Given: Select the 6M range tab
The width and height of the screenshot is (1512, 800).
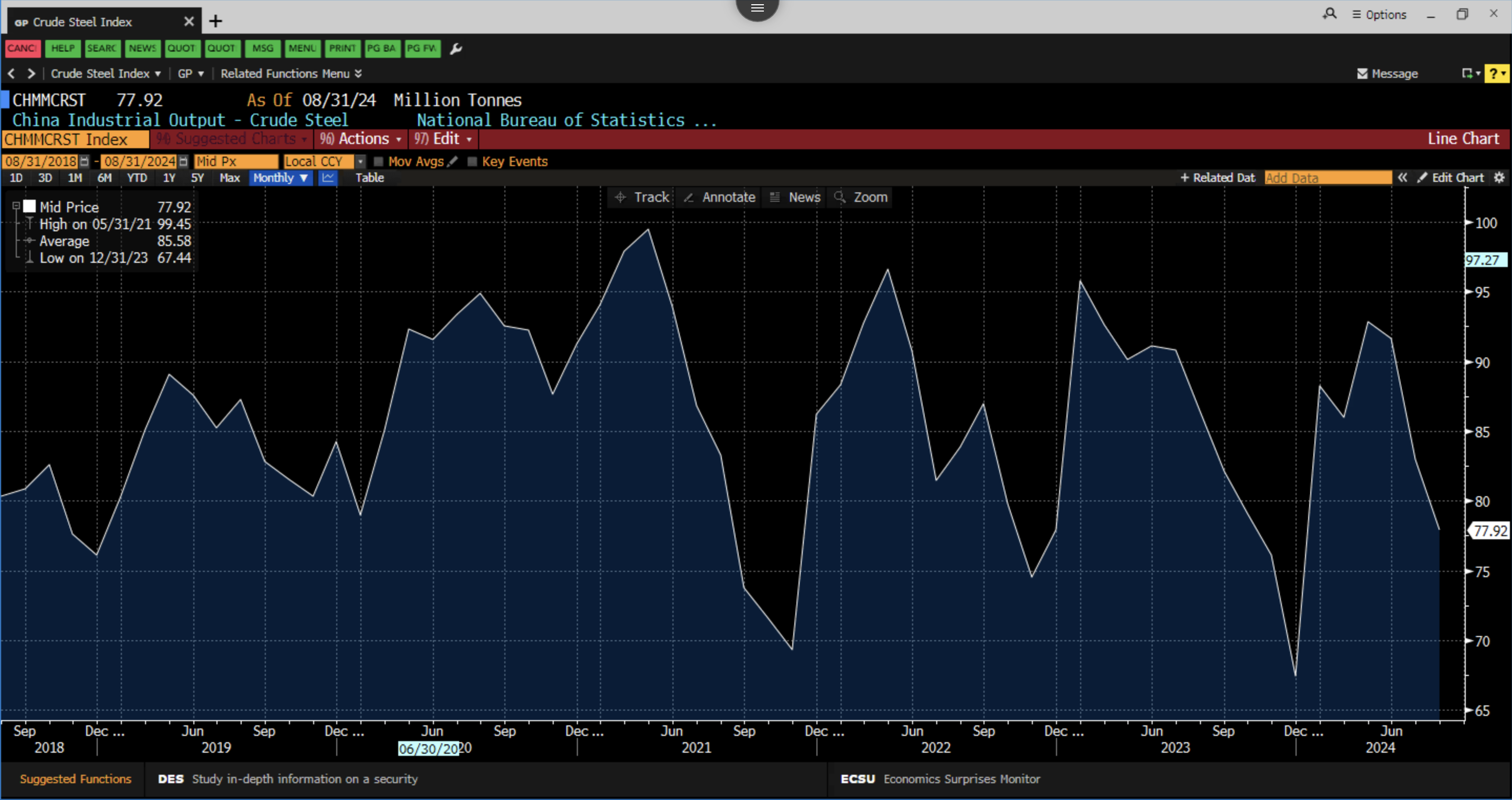Looking at the screenshot, I should tap(105, 178).
